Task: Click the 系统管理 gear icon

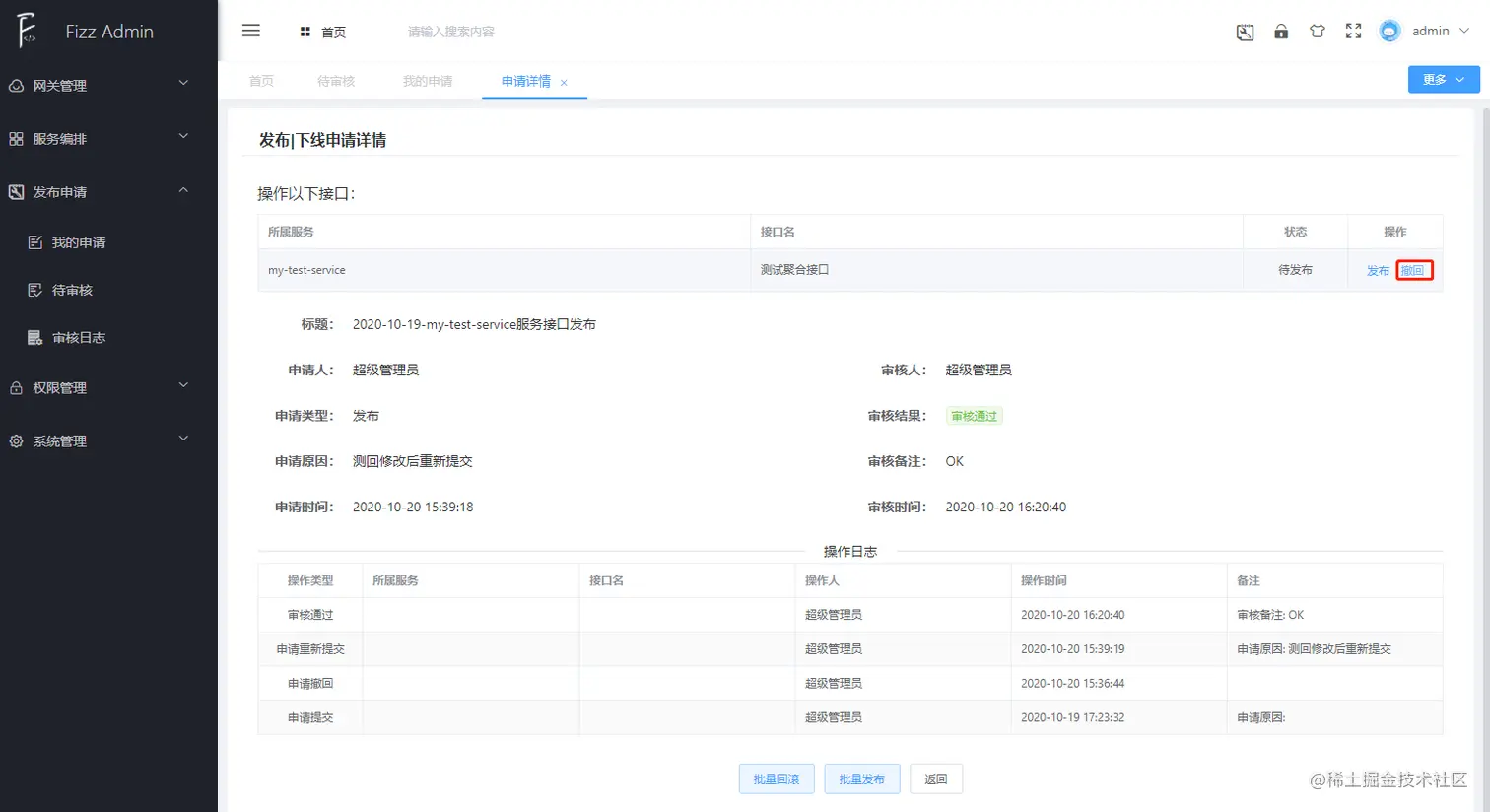Action: [x=17, y=441]
